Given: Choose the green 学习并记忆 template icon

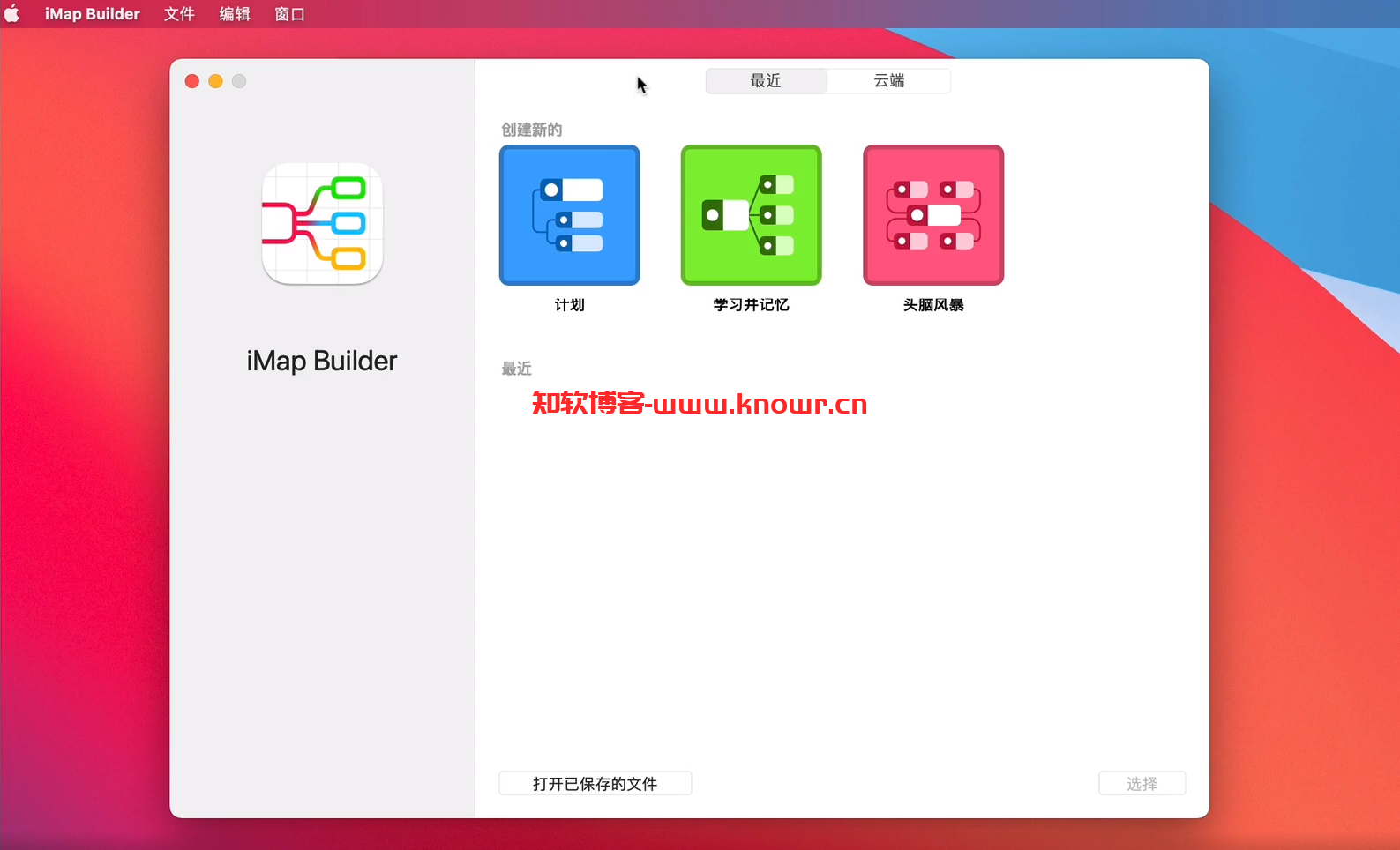Looking at the screenshot, I should click(752, 215).
